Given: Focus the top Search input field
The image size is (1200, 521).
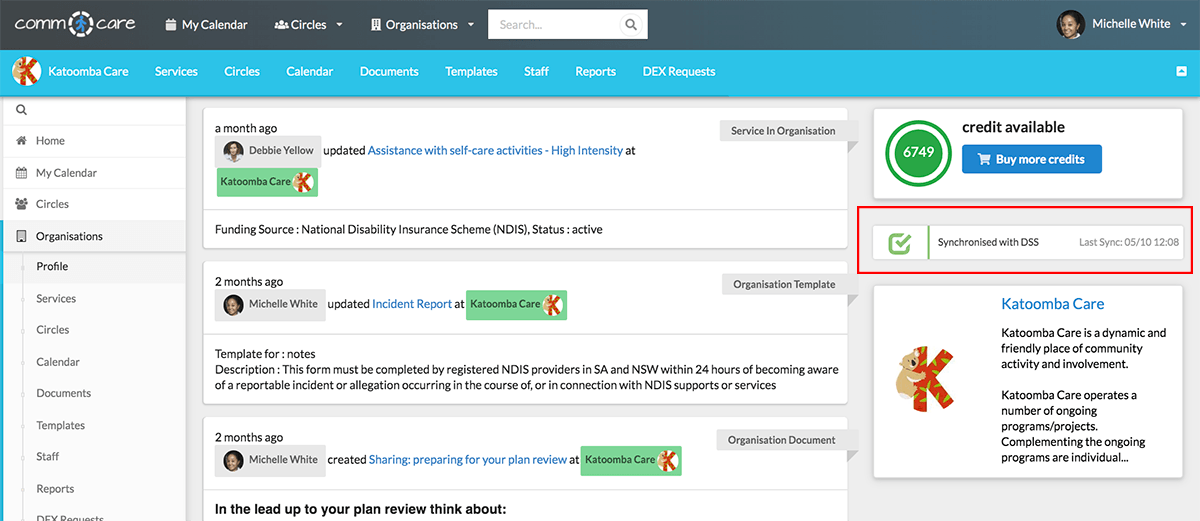Looking at the screenshot, I should (555, 25).
